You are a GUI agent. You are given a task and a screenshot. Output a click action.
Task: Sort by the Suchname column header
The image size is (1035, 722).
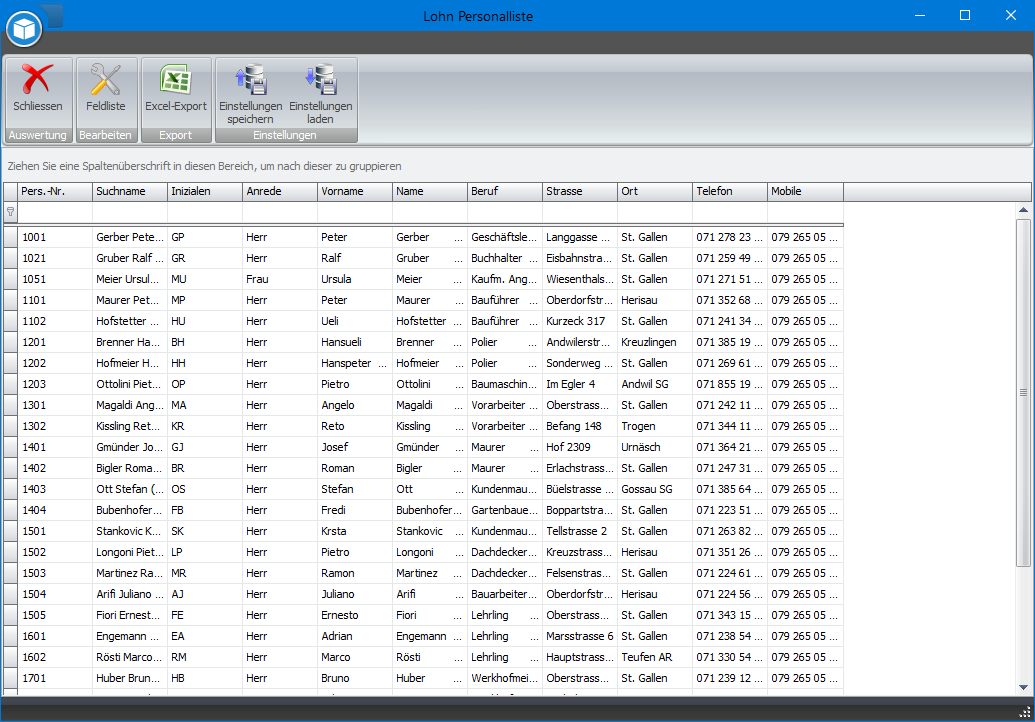[x=130, y=191]
